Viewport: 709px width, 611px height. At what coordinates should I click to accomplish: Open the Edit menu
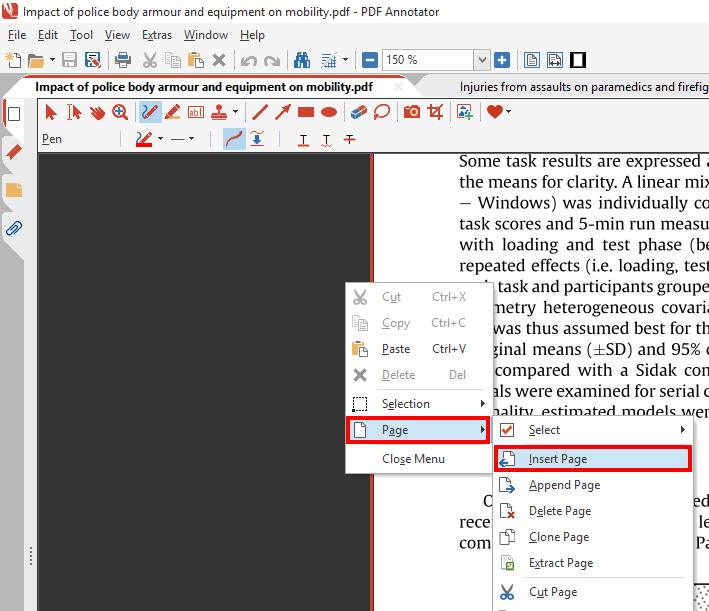click(48, 35)
